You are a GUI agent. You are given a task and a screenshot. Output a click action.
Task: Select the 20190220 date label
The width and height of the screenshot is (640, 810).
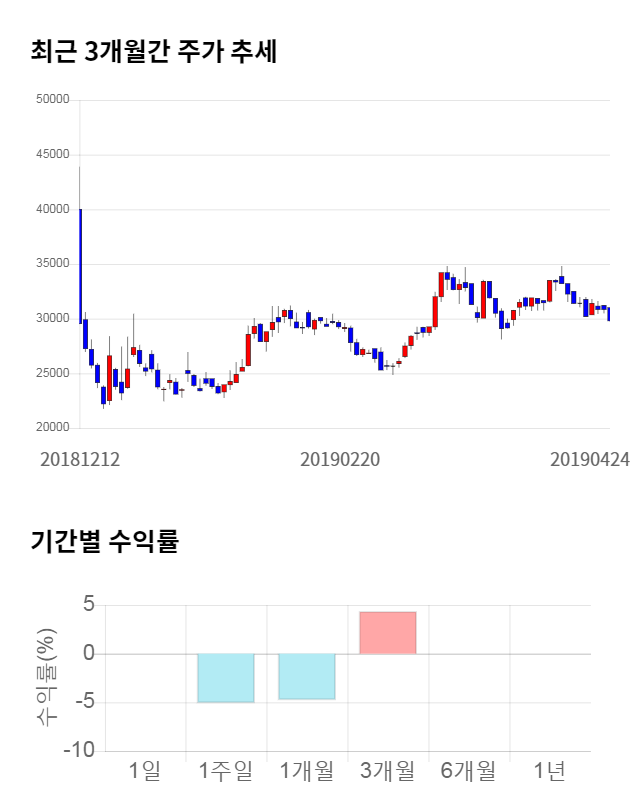pos(340,460)
